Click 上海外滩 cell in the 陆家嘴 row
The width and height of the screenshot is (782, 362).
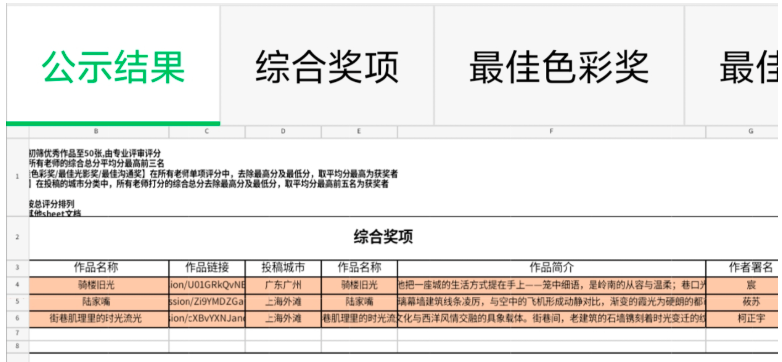click(283, 302)
